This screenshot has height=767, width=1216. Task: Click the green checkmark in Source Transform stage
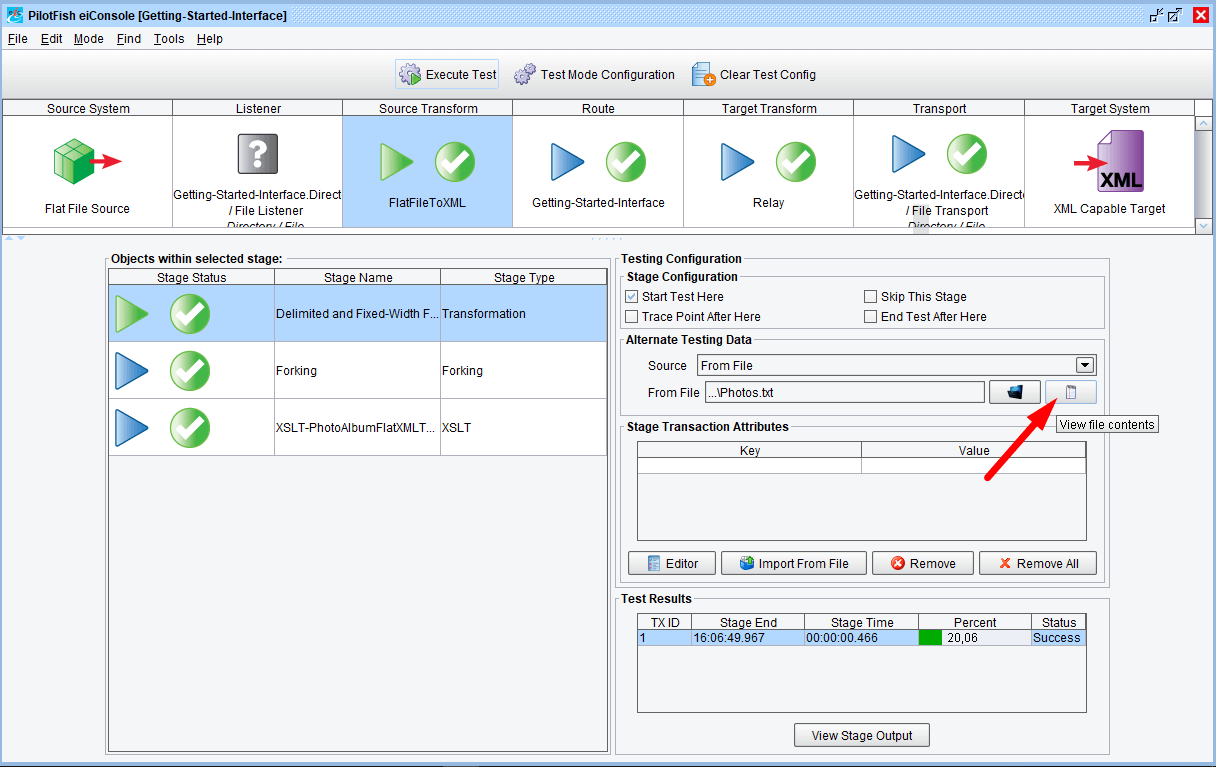click(455, 162)
